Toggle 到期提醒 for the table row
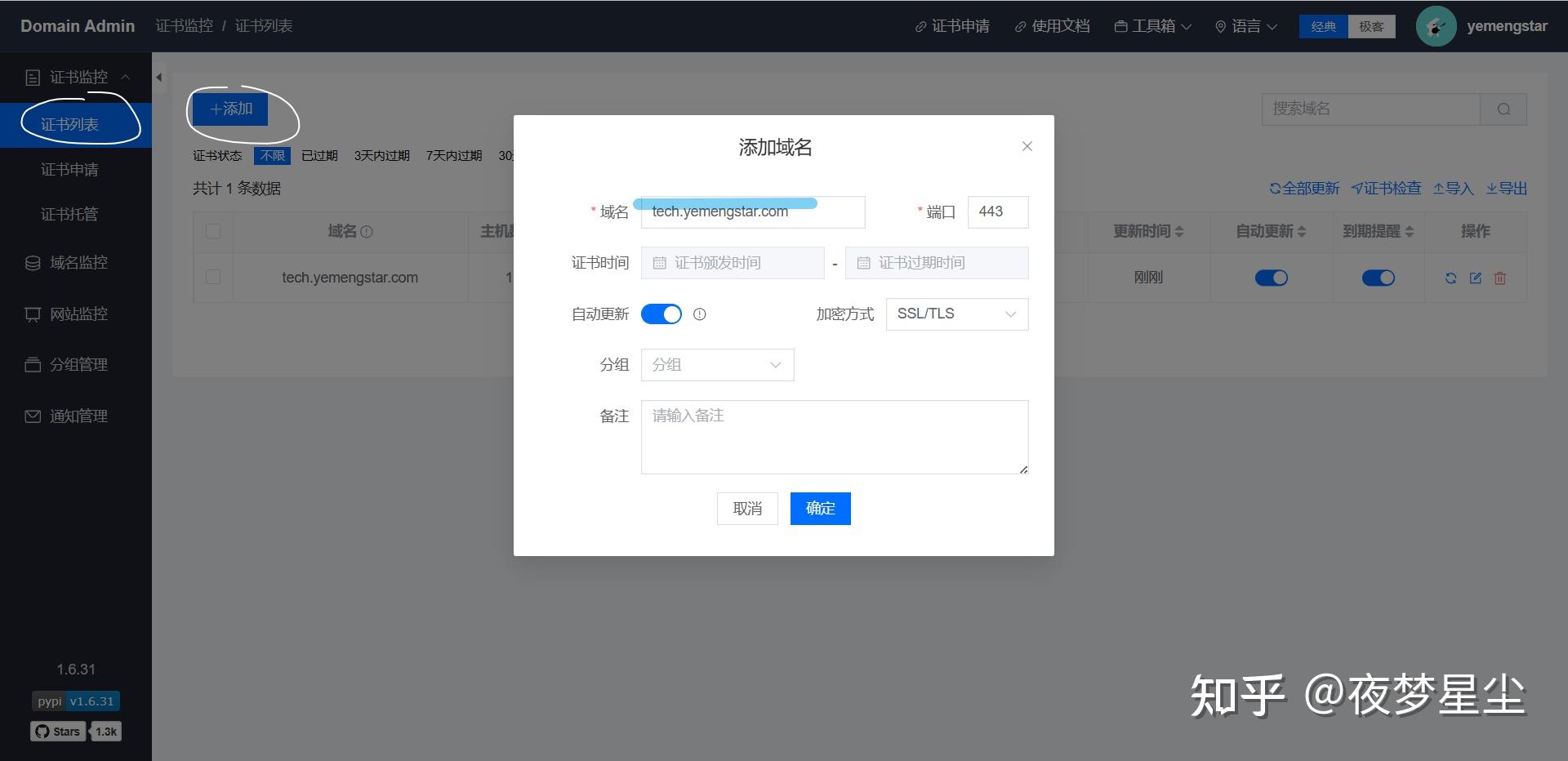The height and width of the screenshot is (761, 1568). point(1379,278)
